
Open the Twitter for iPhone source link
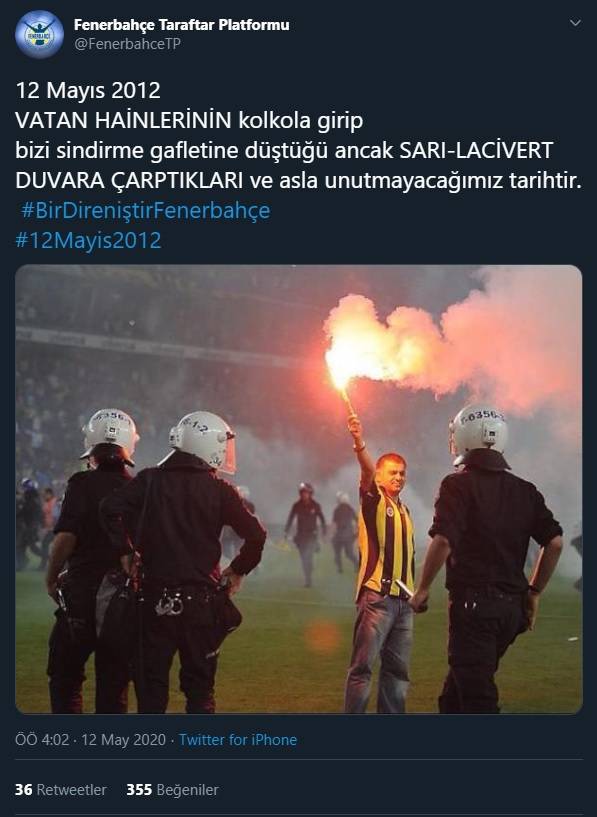(x=238, y=740)
